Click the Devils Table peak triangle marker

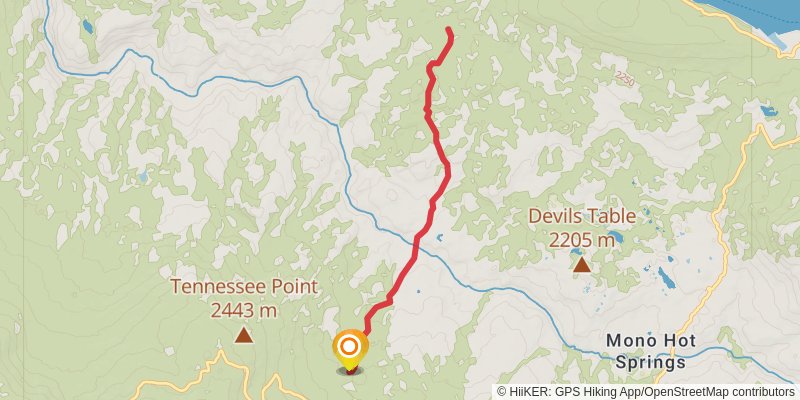point(582,264)
